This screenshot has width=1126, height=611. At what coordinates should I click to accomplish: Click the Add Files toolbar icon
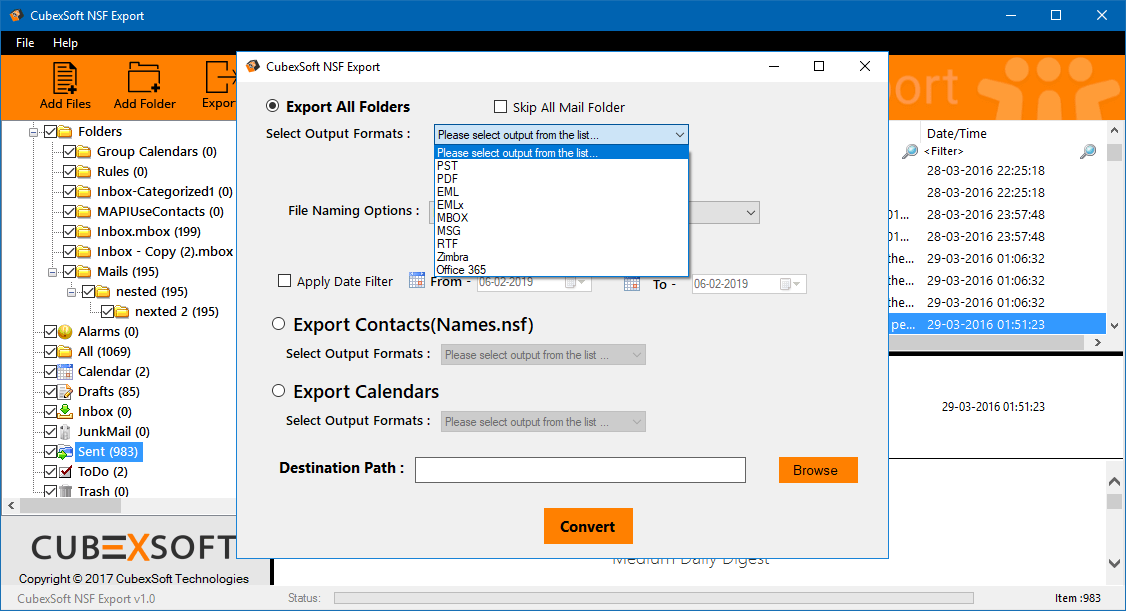[65, 78]
